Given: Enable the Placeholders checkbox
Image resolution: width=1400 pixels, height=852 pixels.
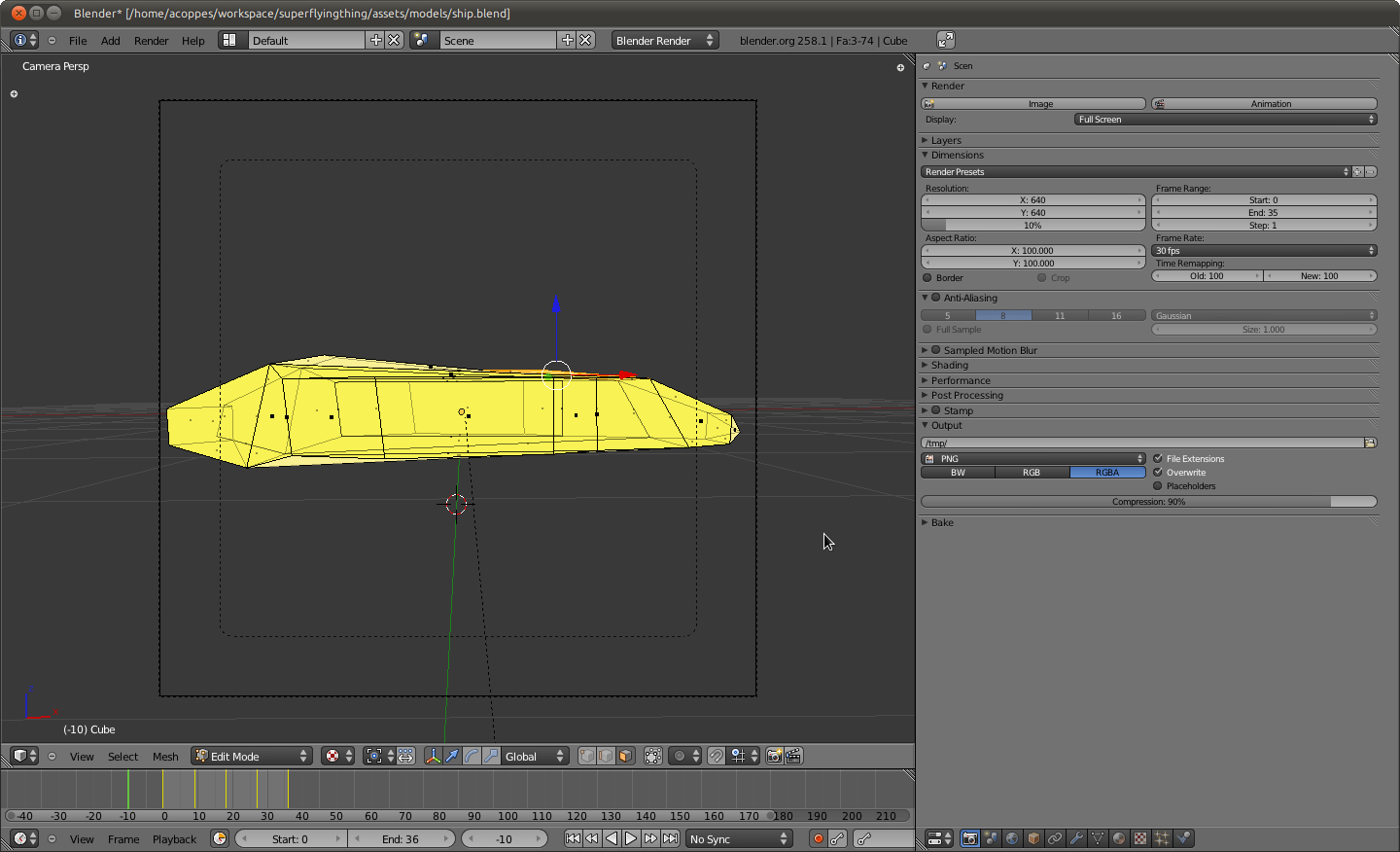Looking at the screenshot, I should (x=1158, y=486).
